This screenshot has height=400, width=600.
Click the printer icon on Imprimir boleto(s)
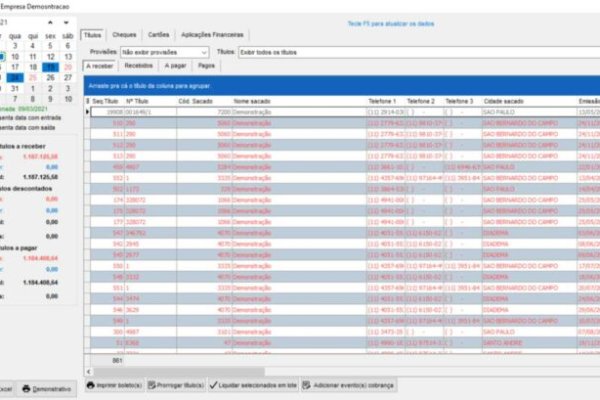(91, 385)
